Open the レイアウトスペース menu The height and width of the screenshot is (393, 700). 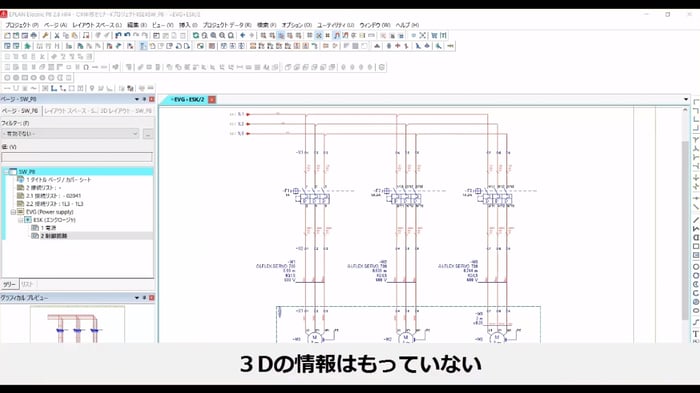[97, 25]
